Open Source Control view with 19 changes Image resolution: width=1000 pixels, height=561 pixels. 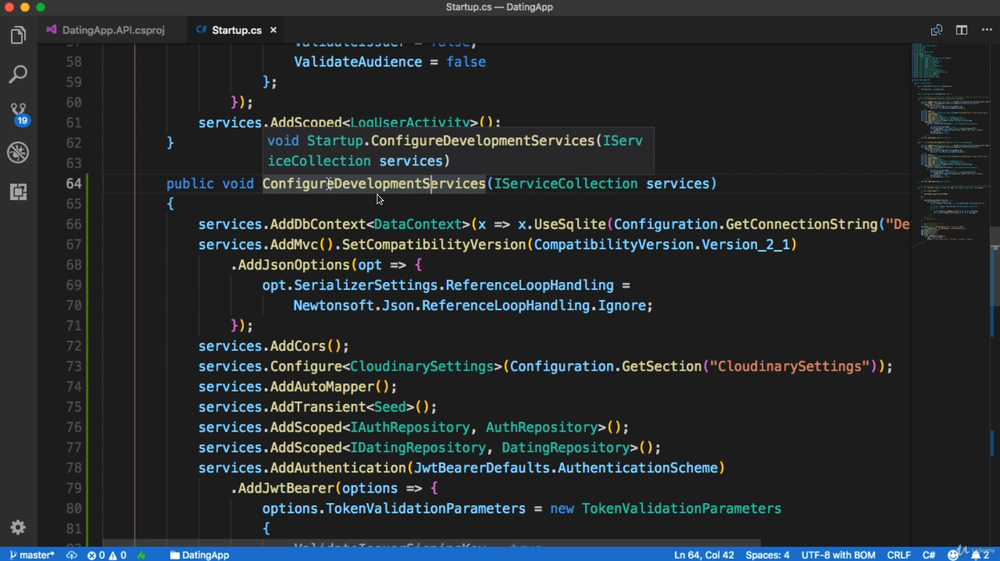18,113
